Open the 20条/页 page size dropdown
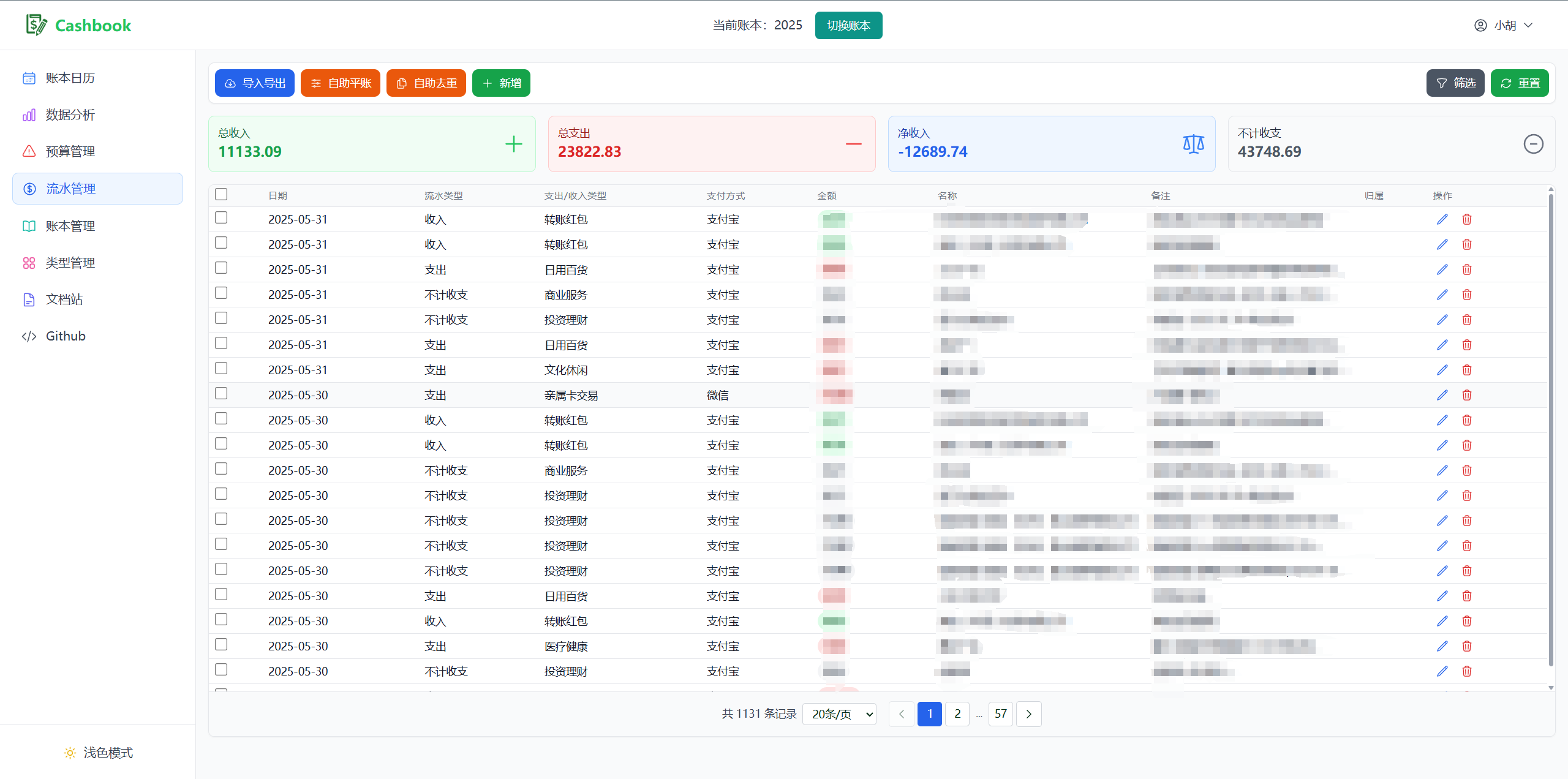 pyautogui.click(x=840, y=714)
